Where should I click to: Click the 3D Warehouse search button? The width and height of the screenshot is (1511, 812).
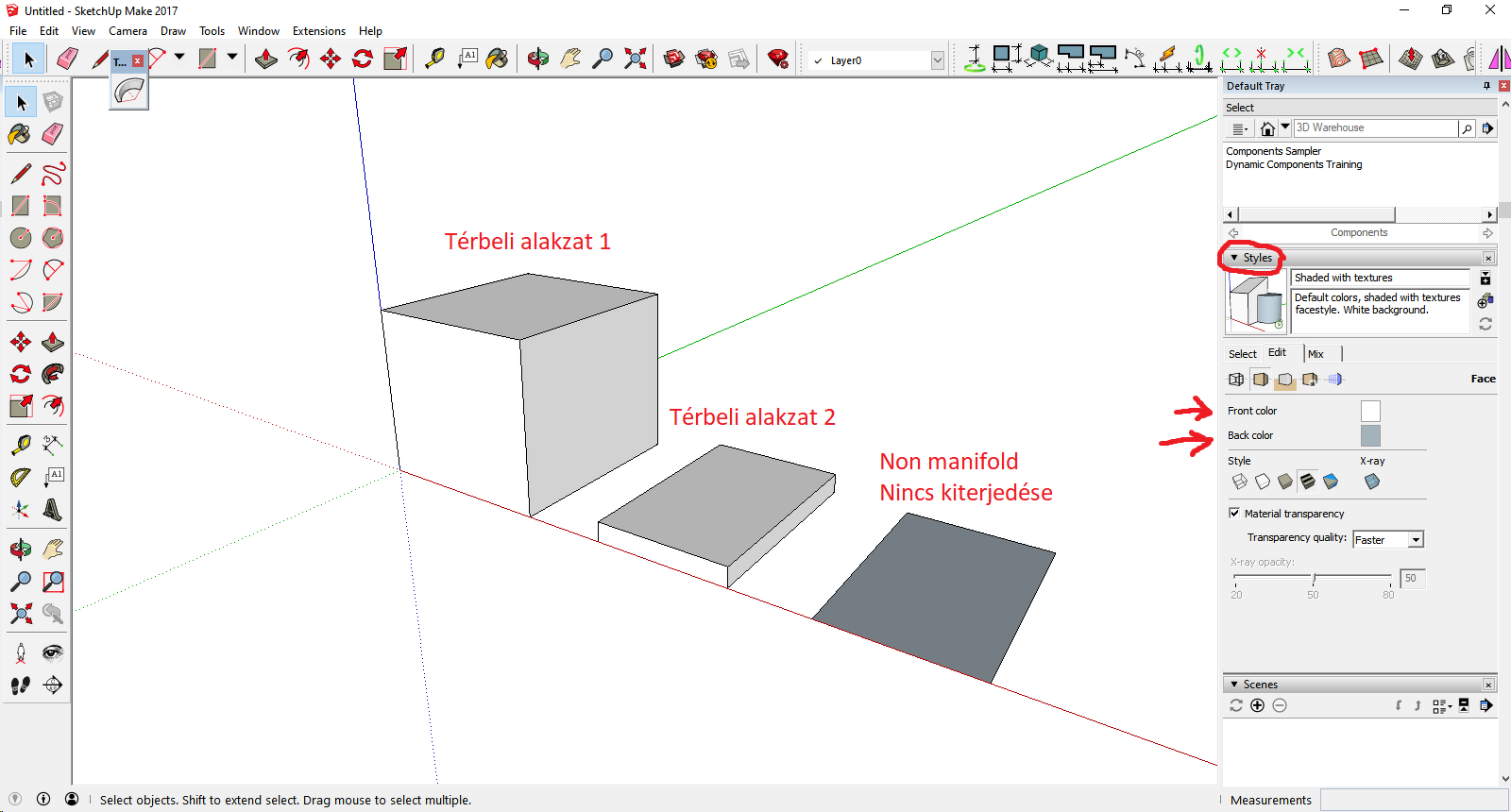pos(1467,128)
